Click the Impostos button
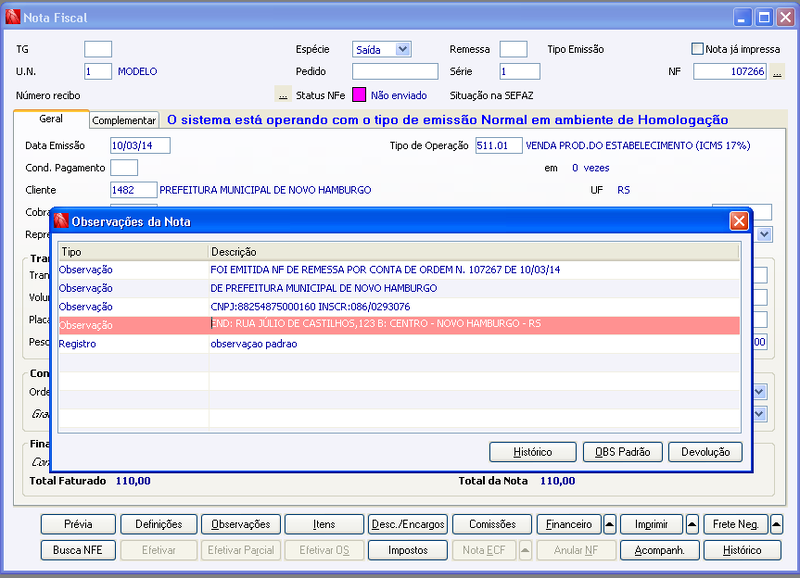This screenshot has width=800, height=578. [x=408, y=550]
